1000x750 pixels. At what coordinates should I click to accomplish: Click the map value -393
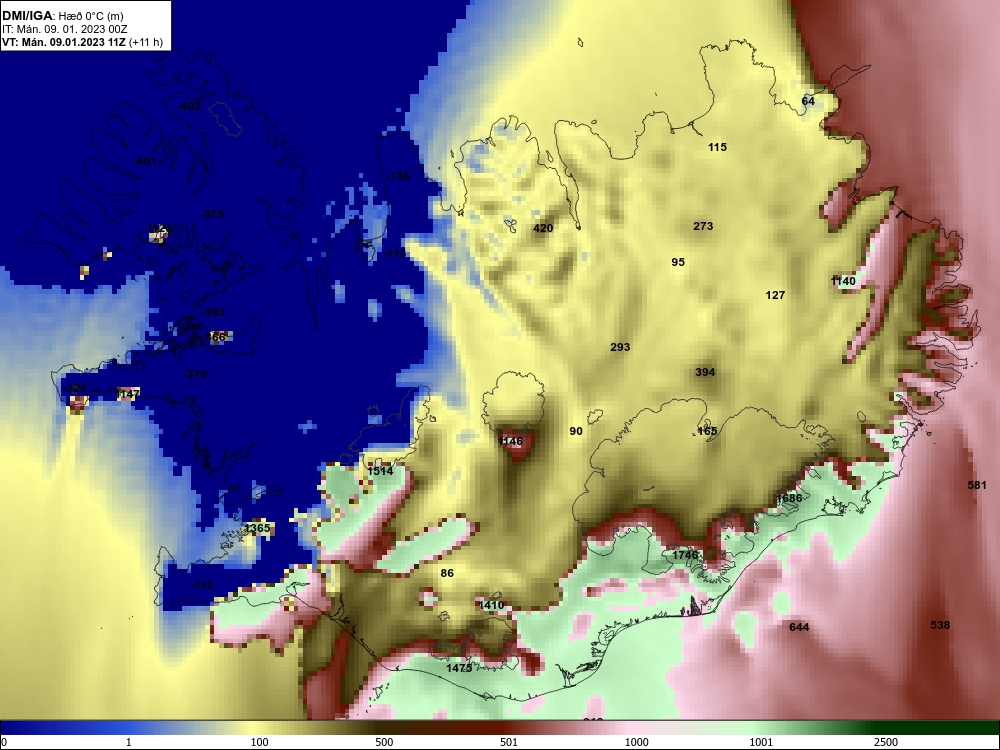click(212, 312)
